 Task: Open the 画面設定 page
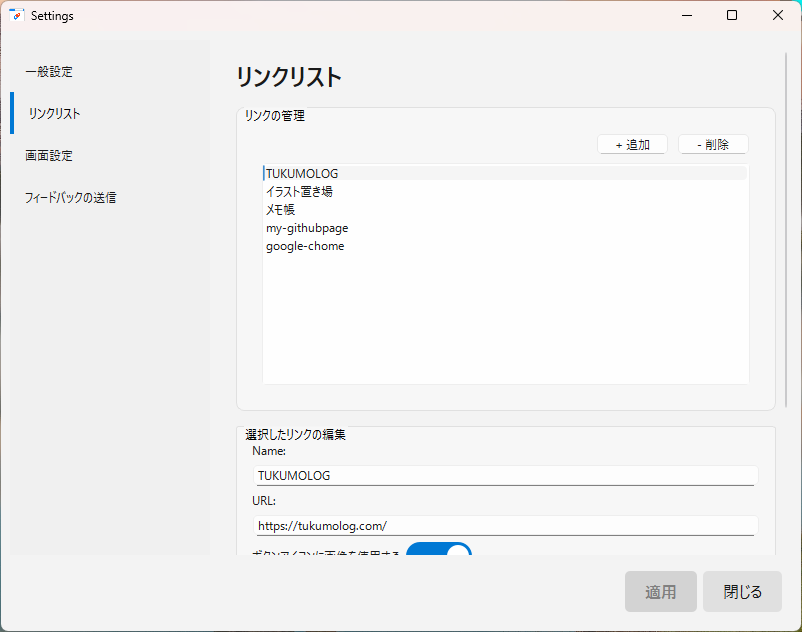(110, 155)
